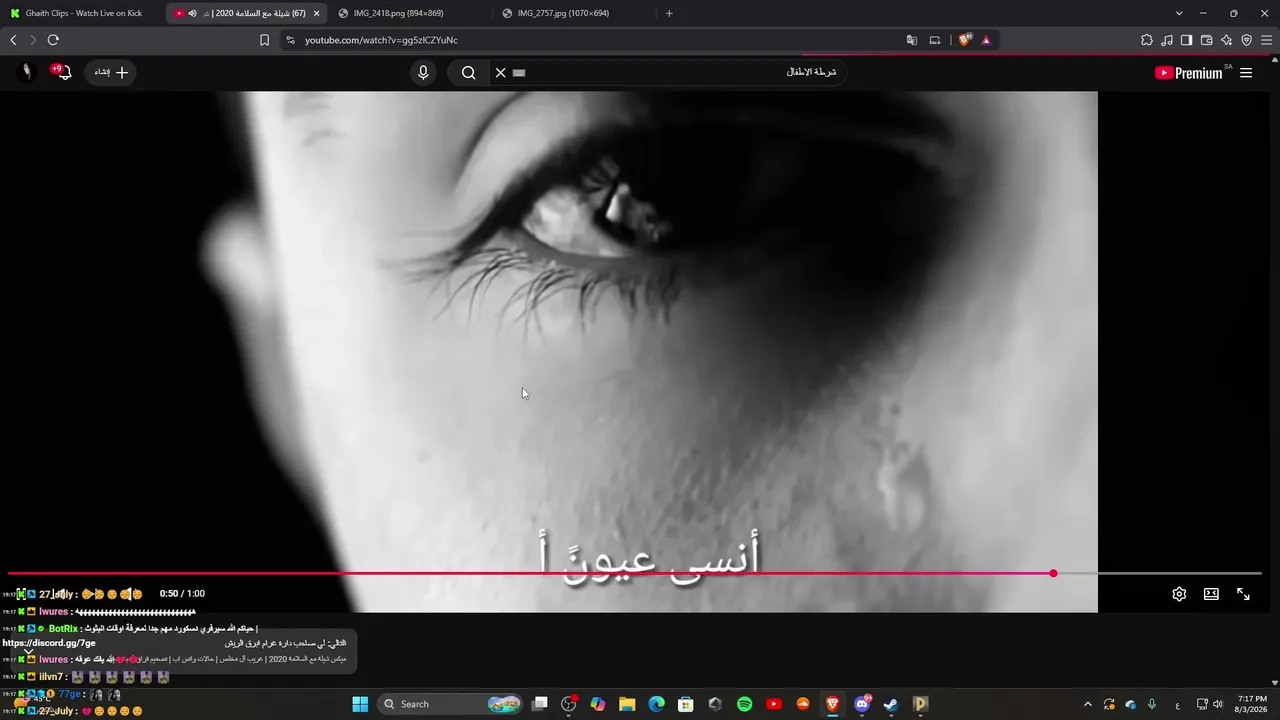Open the discord.gg/7ge link in chat
This screenshot has height=720, width=1280.
[49, 643]
